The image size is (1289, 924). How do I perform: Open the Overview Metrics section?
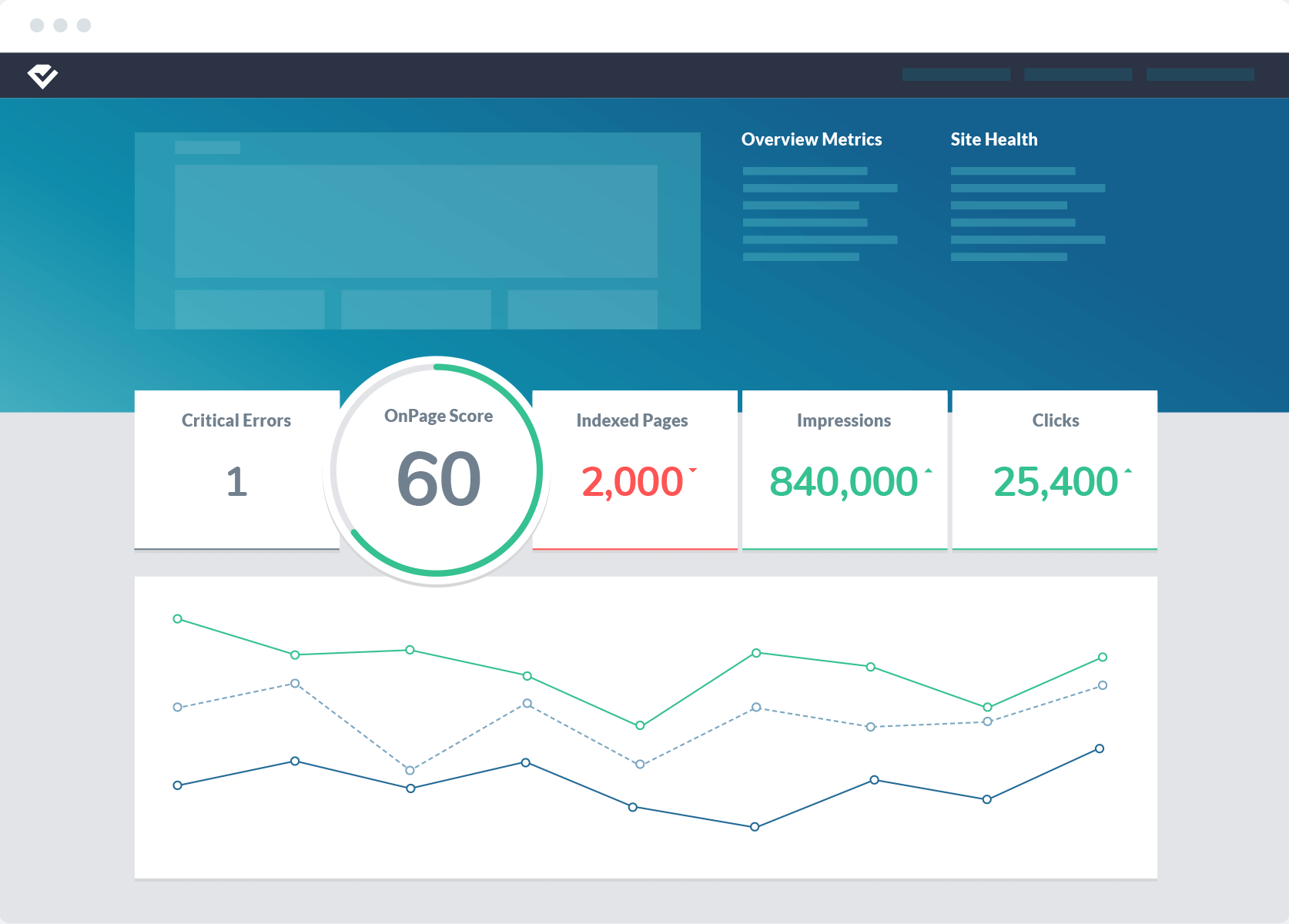click(x=812, y=139)
